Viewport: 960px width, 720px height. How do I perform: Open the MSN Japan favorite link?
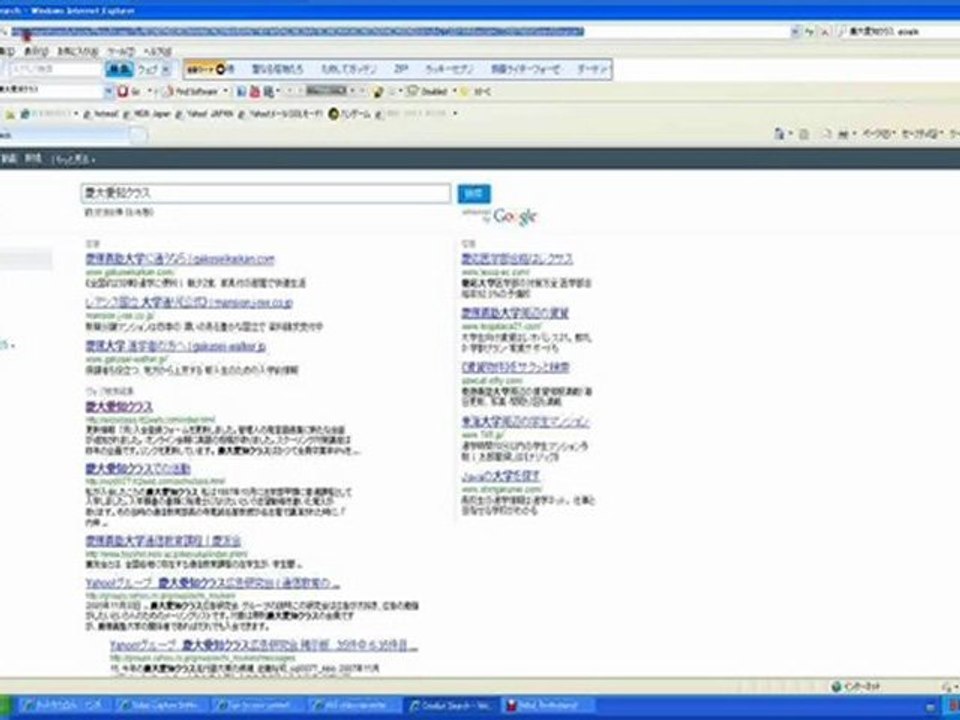146,114
